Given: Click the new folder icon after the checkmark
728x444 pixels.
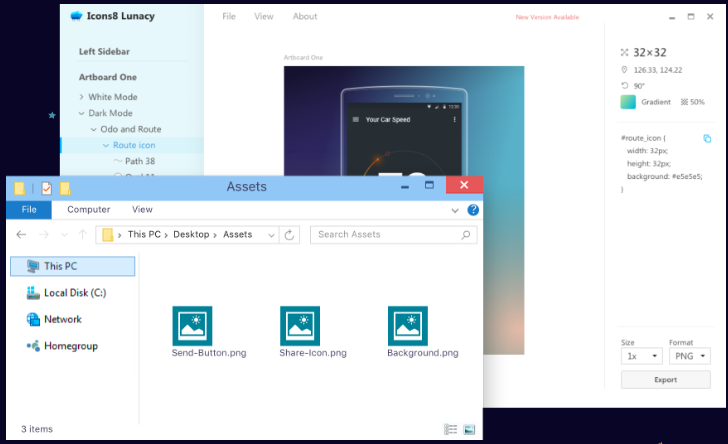Looking at the screenshot, I should point(65,188).
